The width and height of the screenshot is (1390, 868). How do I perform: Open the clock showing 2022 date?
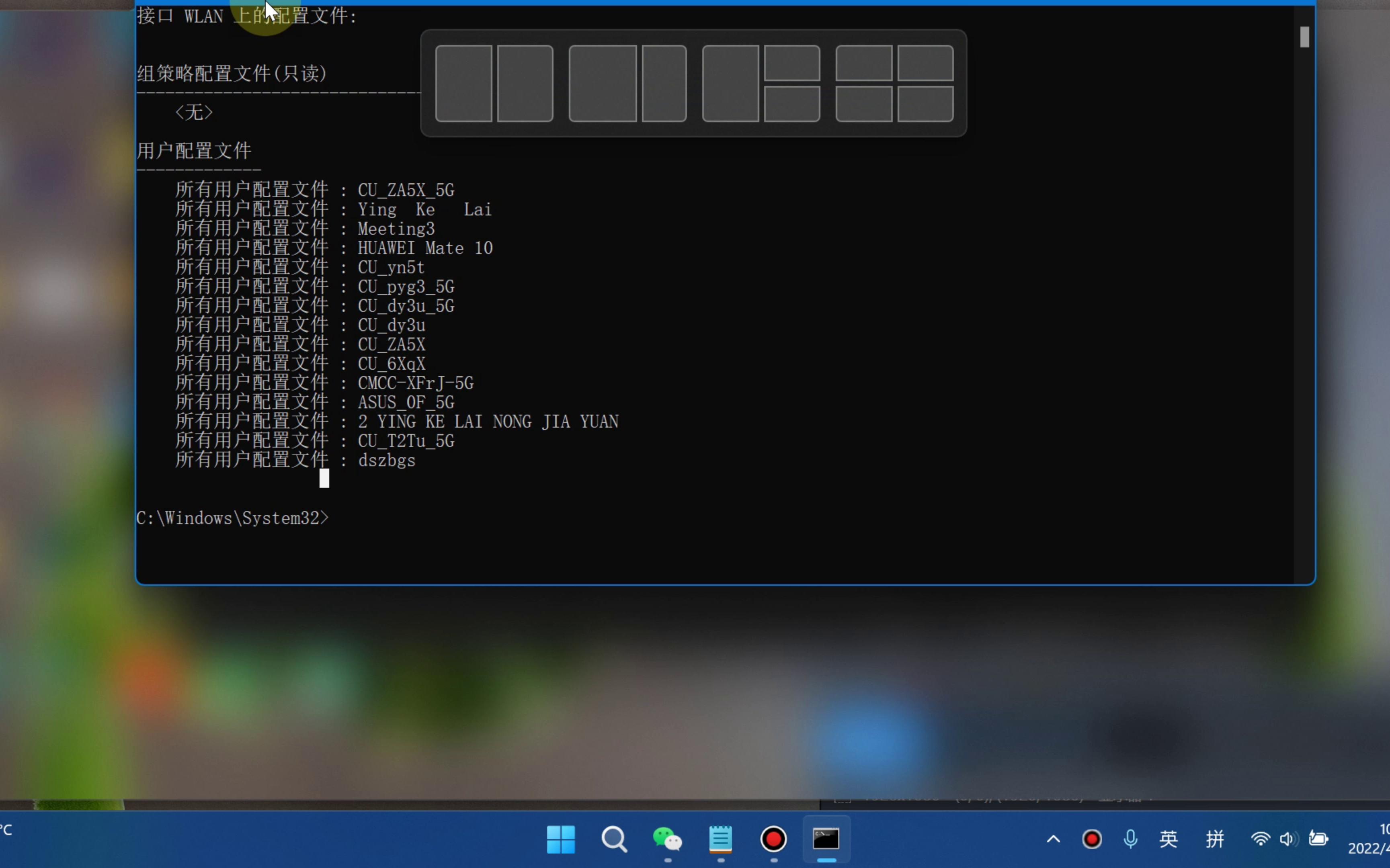[x=1369, y=839]
